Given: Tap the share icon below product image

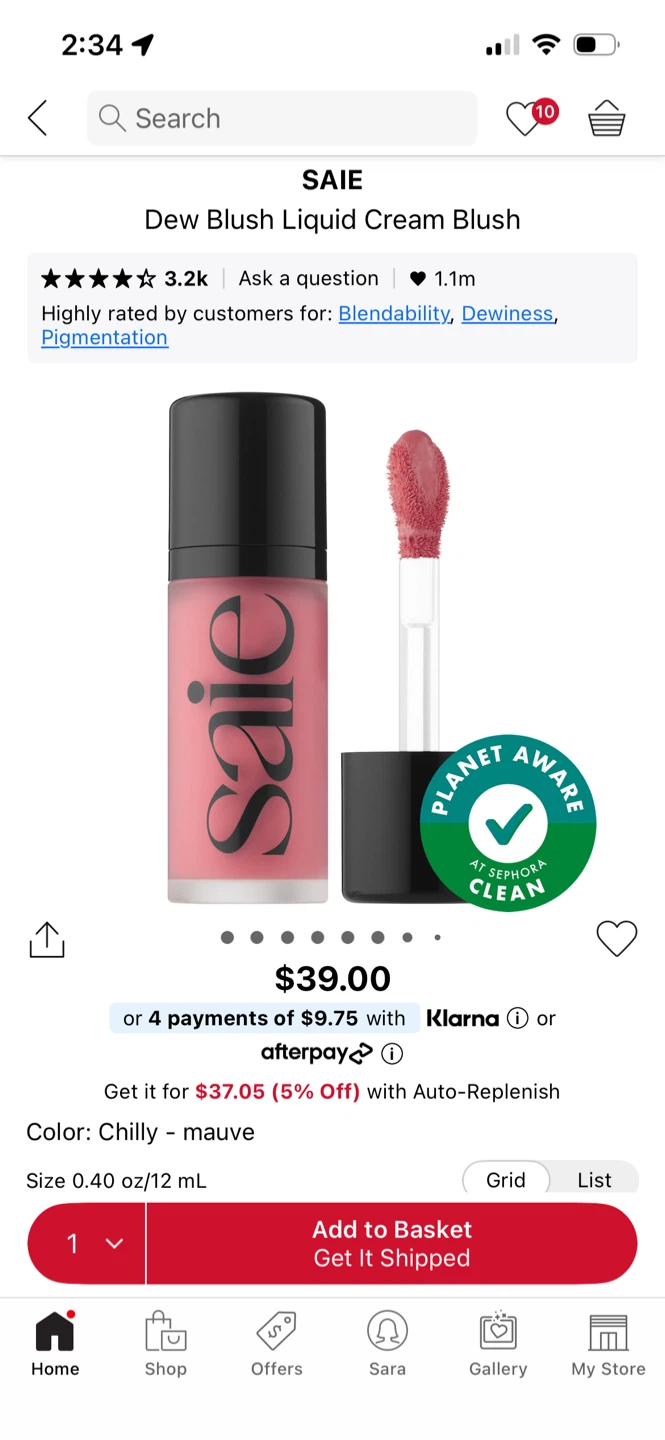Looking at the screenshot, I should tap(47, 939).
